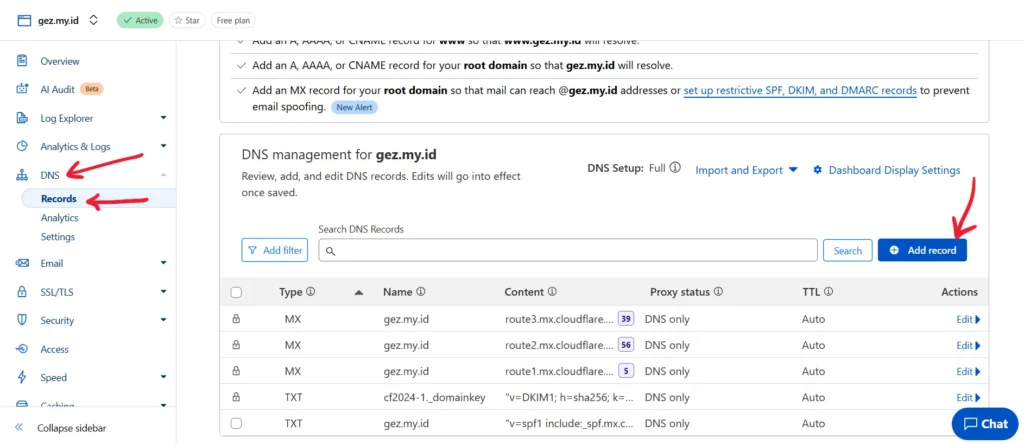Check the box on the SPF TXT row

coord(236,423)
